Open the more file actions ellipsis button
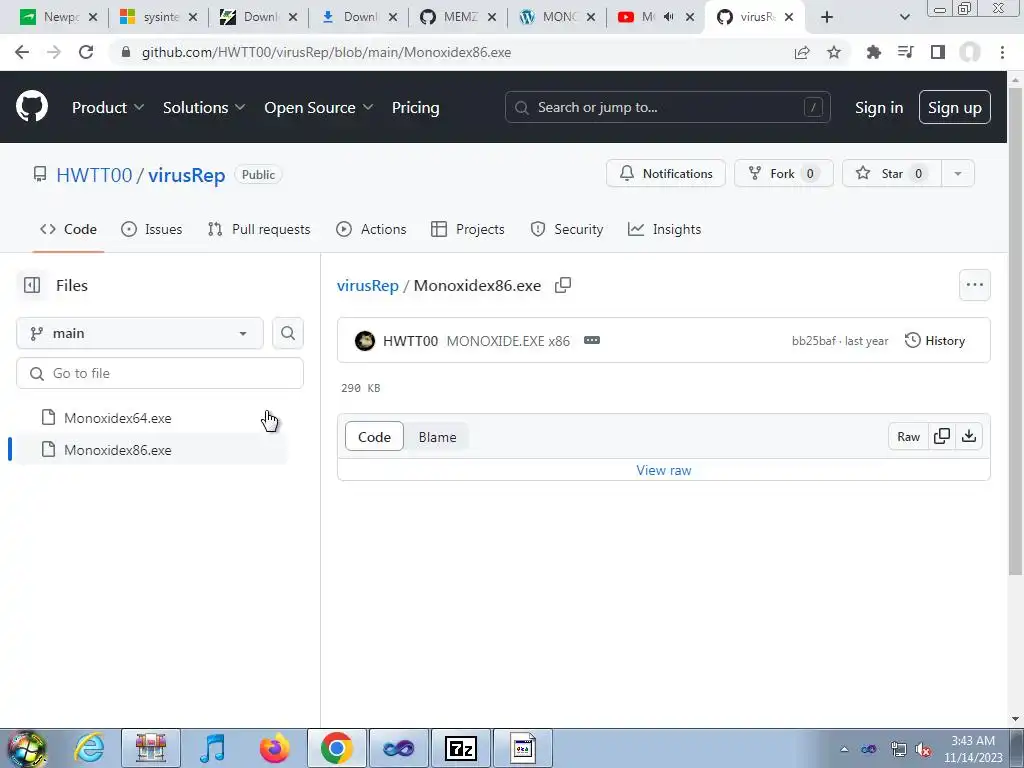This screenshot has height=768, width=1024. [x=974, y=285]
